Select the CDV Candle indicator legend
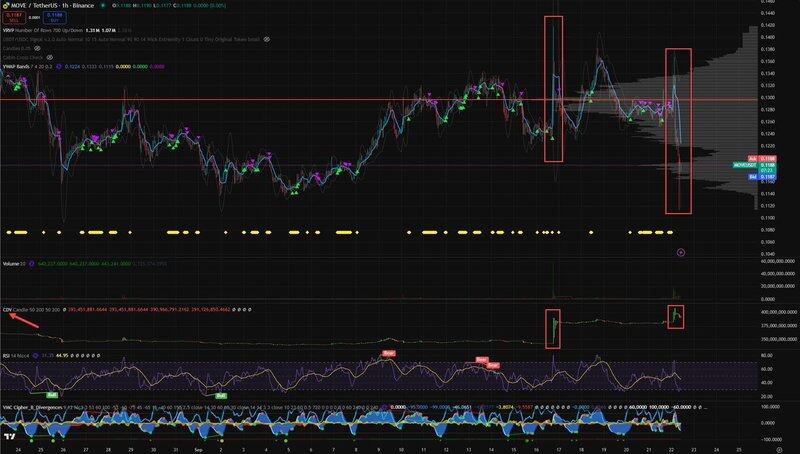Image resolution: width=800 pixels, height=454 pixels. [x=31, y=310]
